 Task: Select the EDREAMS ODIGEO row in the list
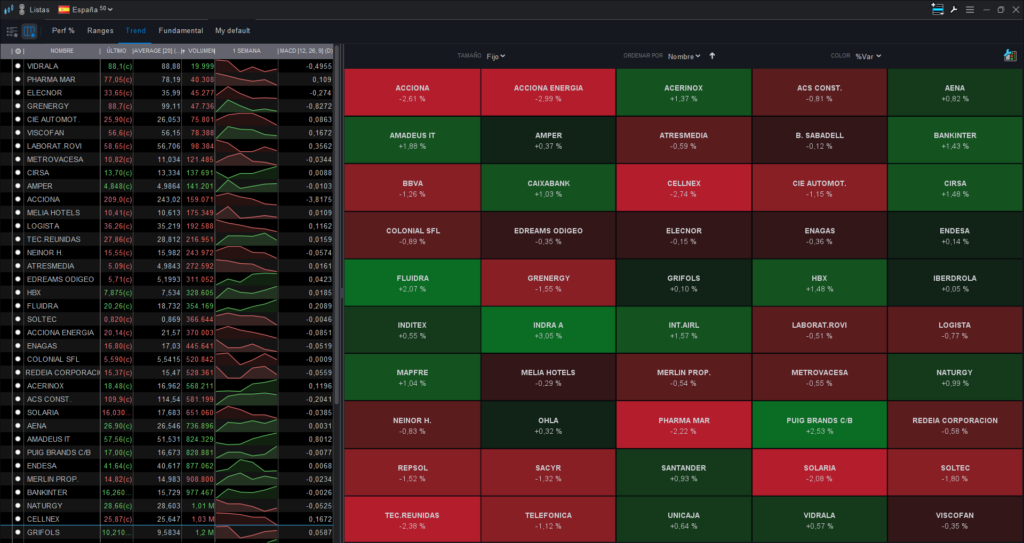[x=167, y=279]
